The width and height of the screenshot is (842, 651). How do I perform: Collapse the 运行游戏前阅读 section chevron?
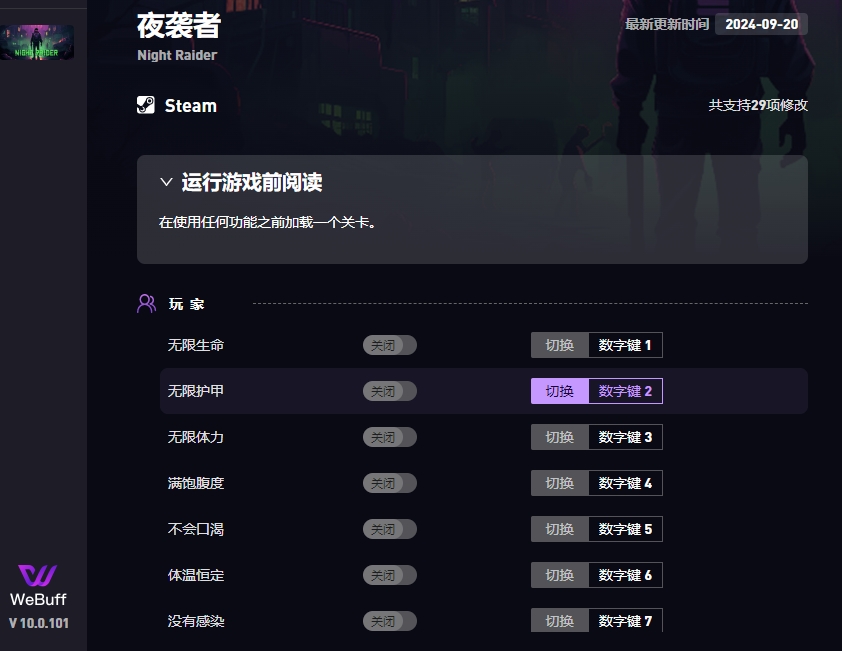166,182
